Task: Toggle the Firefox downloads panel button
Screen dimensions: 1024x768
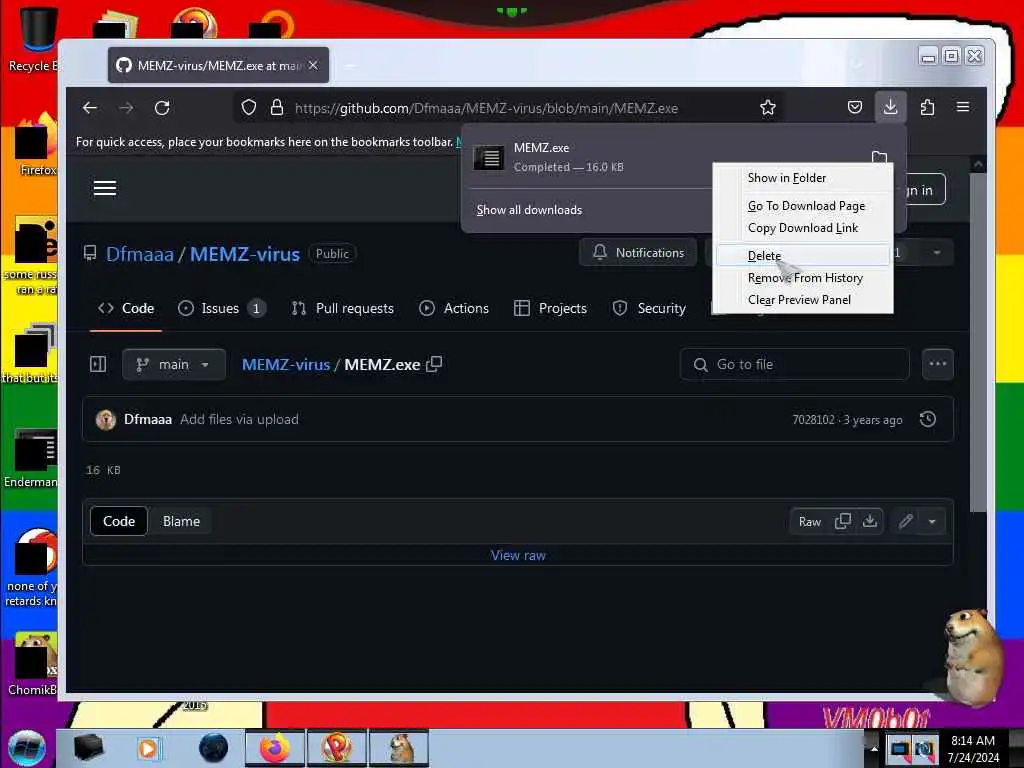Action: click(890, 106)
